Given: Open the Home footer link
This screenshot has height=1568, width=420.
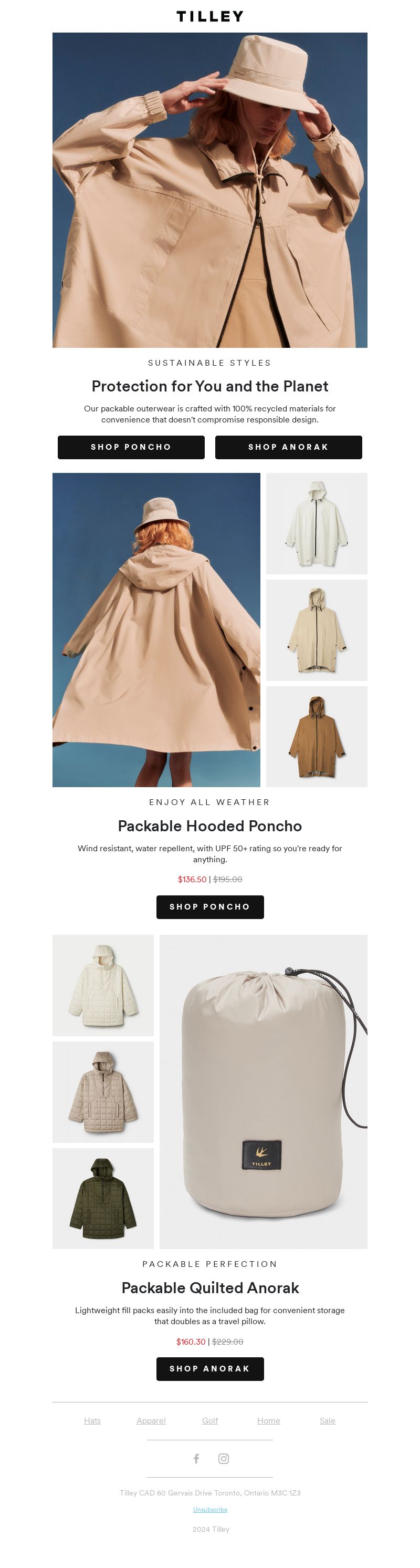Looking at the screenshot, I should point(269,1421).
